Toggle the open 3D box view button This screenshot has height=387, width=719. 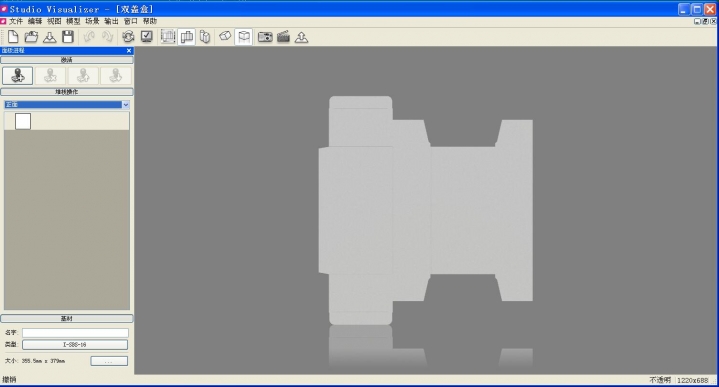point(244,37)
